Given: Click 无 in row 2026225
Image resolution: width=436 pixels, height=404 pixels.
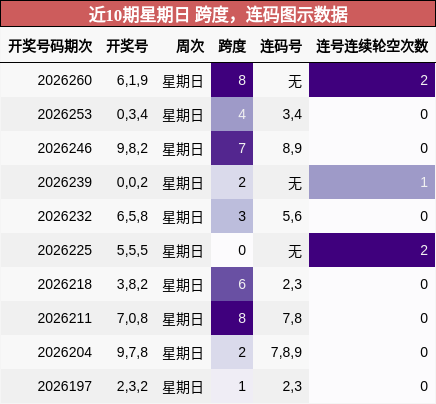Looking at the screenshot, I should click(295, 251).
